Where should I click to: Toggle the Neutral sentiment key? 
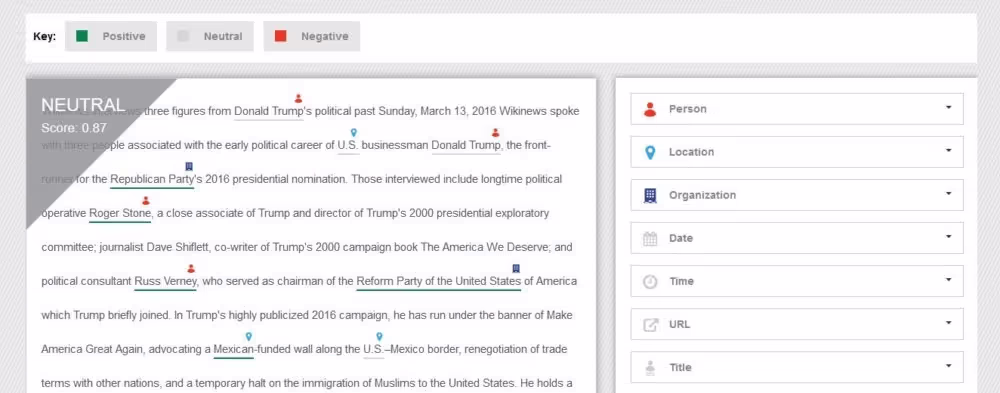click(x=210, y=36)
